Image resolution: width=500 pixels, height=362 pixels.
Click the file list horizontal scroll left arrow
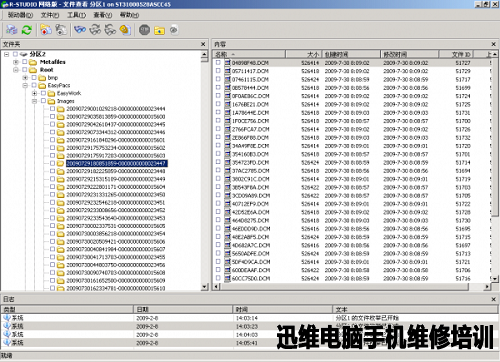pos(217,286)
